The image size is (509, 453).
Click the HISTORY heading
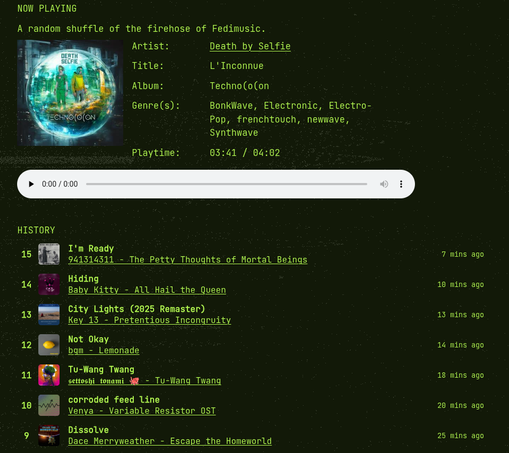[36, 230]
